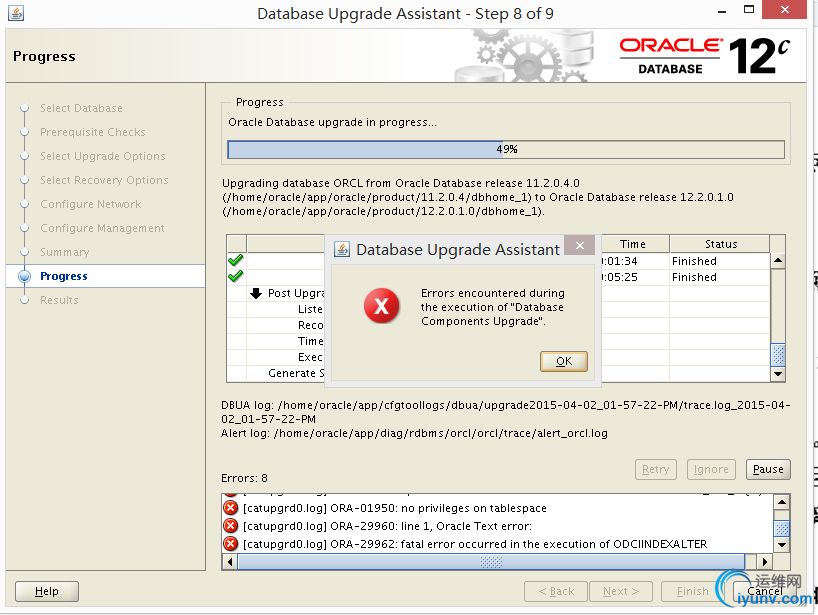The height and width of the screenshot is (615, 818).
Task: Click first green checkmark in steps table
Action: click(x=236, y=260)
